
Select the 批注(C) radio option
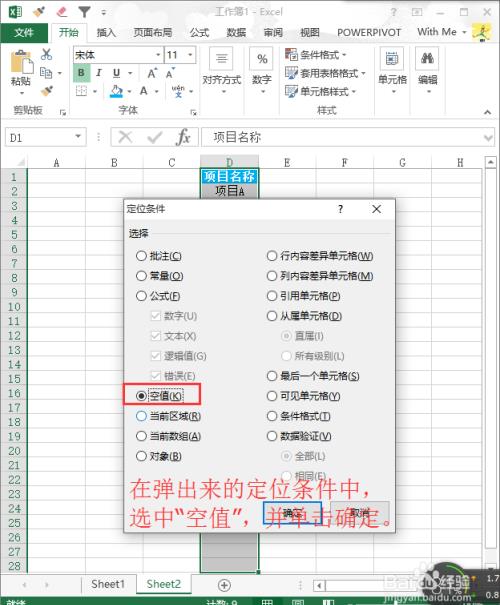pos(159,256)
